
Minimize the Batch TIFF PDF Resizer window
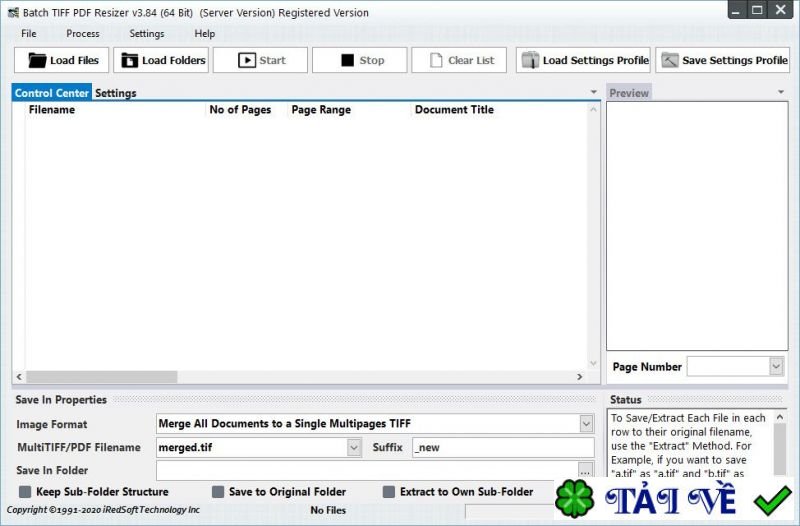pyautogui.click(x=737, y=10)
